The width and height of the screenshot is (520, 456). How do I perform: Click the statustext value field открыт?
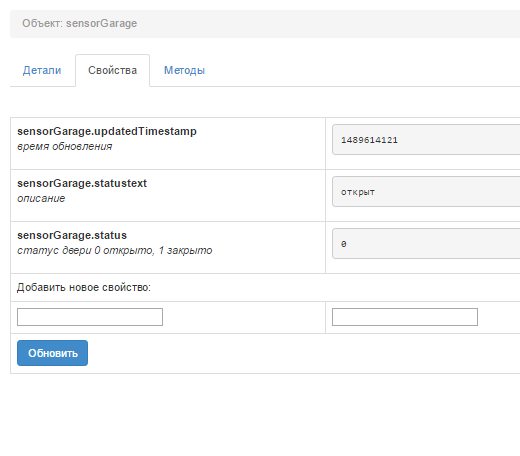tap(426, 192)
